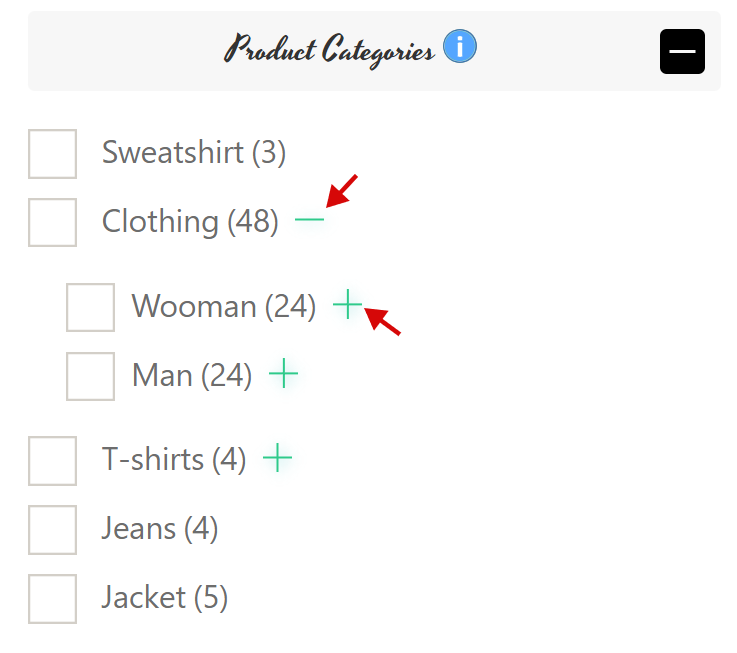
Task: Tick the Man checkbox
Action: [x=90, y=376]
